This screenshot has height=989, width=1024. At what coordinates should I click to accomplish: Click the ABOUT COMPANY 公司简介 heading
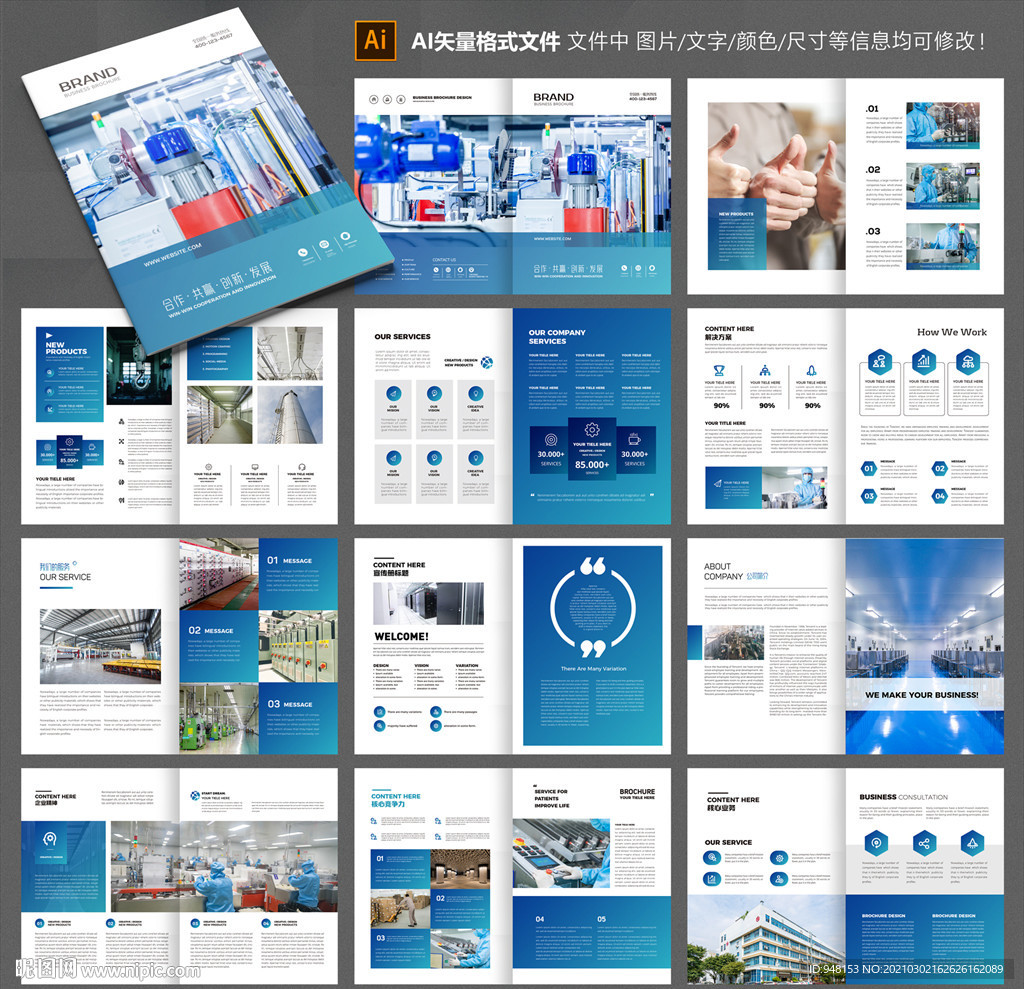tap(735, 572)
